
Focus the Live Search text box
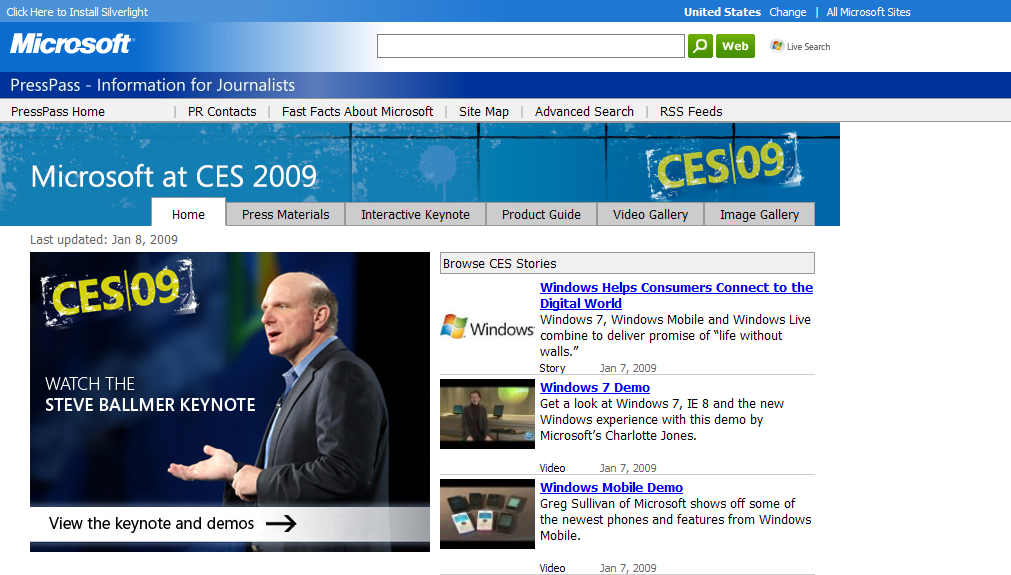click(531, 46)
